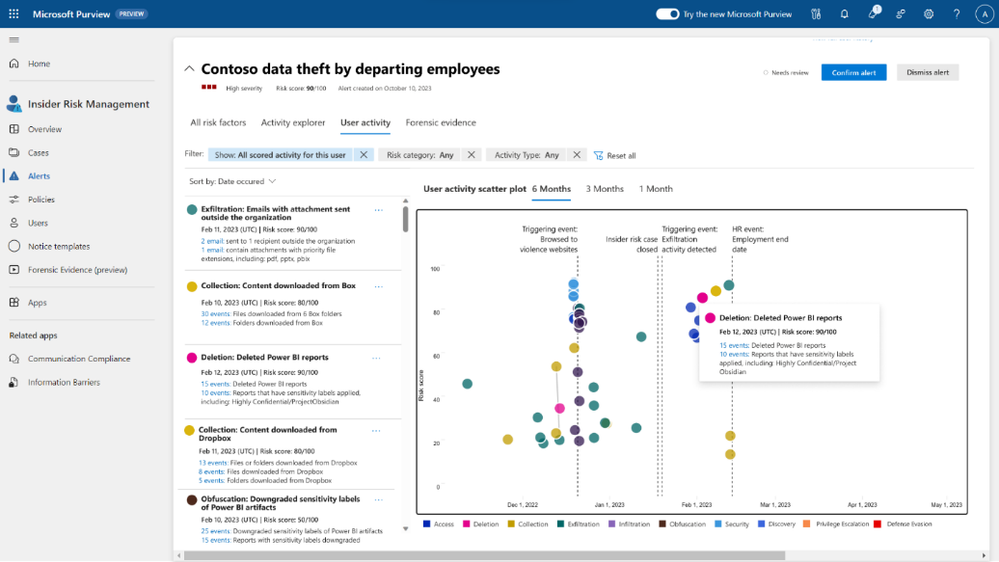Remove the Show scored activity filter

tap(363, 155)
